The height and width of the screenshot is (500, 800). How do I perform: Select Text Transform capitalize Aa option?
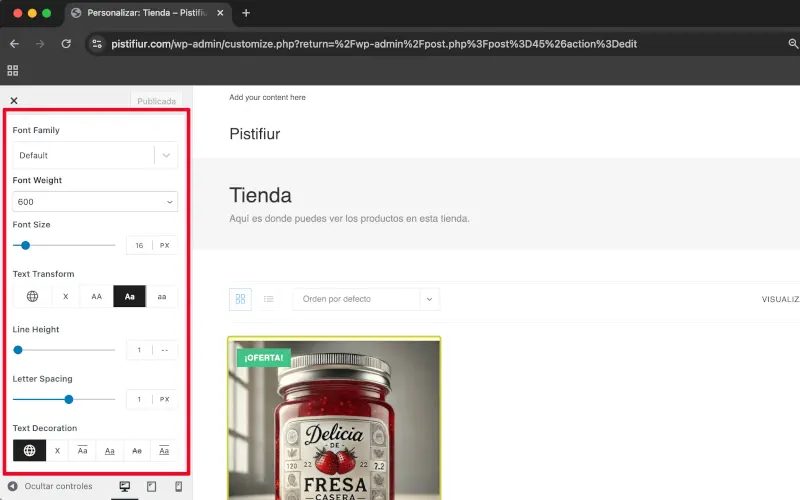pyautogui.click(x=130, y=296)
